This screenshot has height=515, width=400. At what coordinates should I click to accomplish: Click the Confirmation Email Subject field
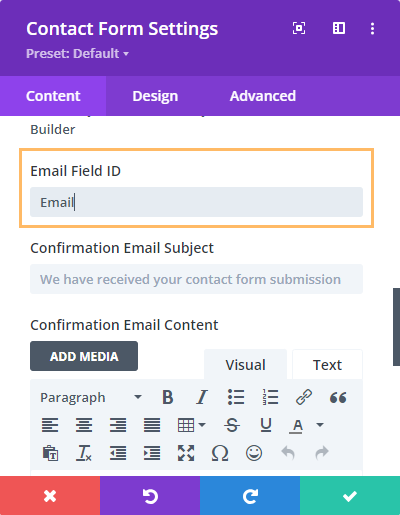196,279
